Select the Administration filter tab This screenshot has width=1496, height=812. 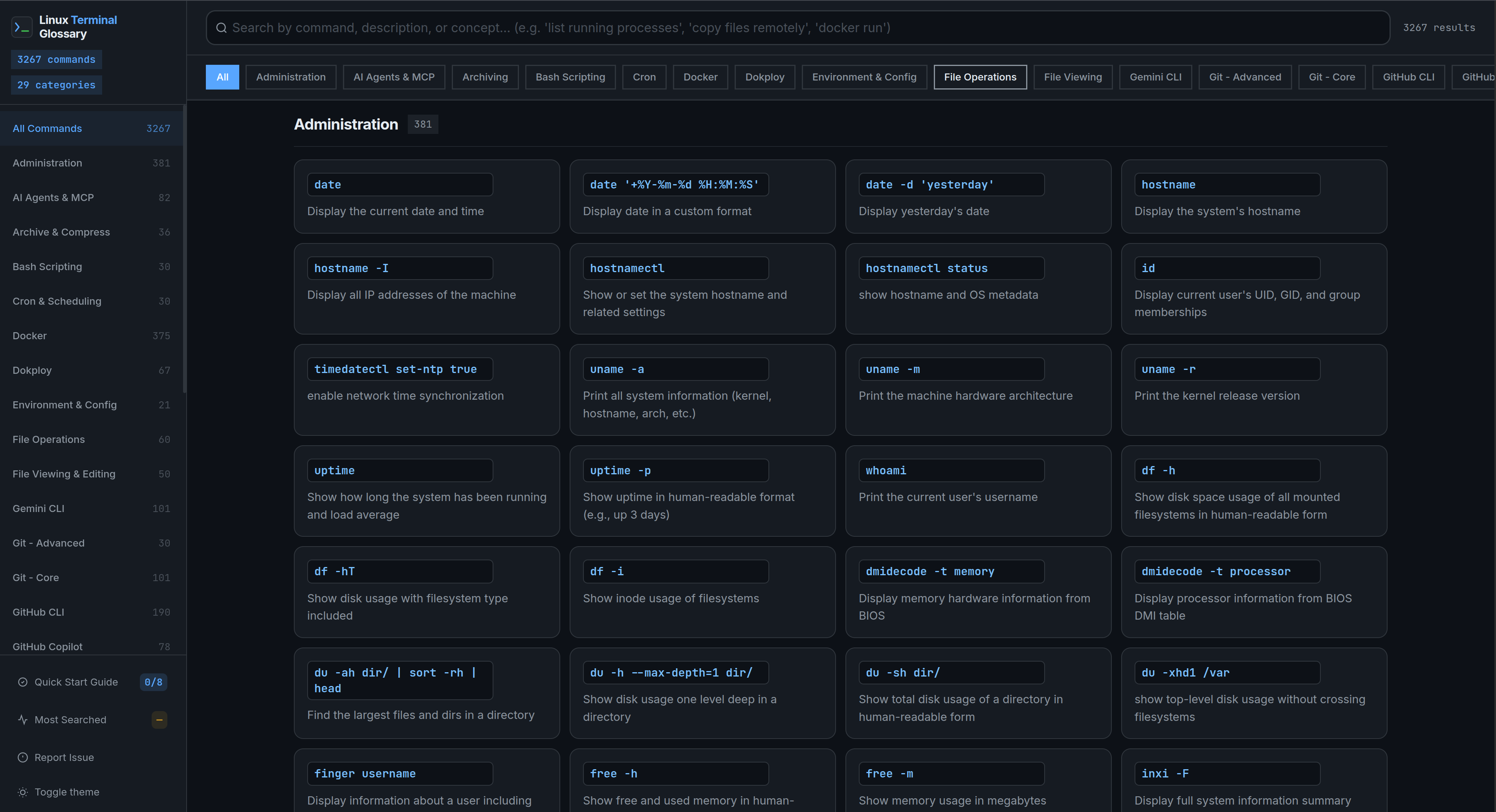[291, 77]
